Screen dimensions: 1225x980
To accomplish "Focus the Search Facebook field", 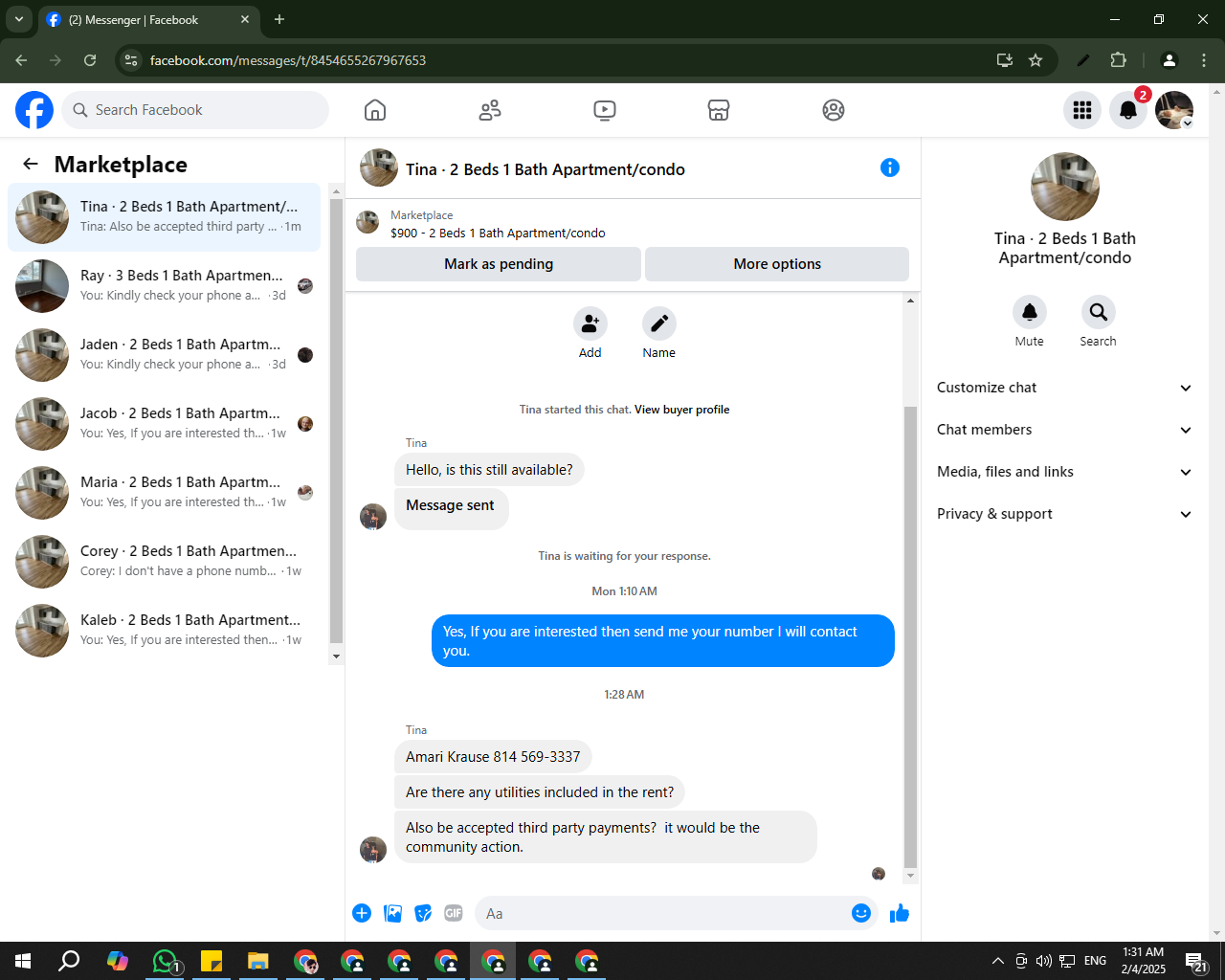I will click(195, 110).
